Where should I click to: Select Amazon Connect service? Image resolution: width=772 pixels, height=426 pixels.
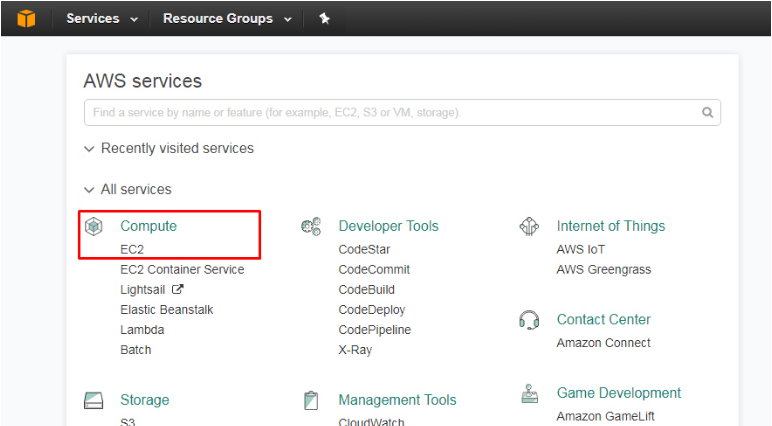pyautogui.click(x=603, y=343)
